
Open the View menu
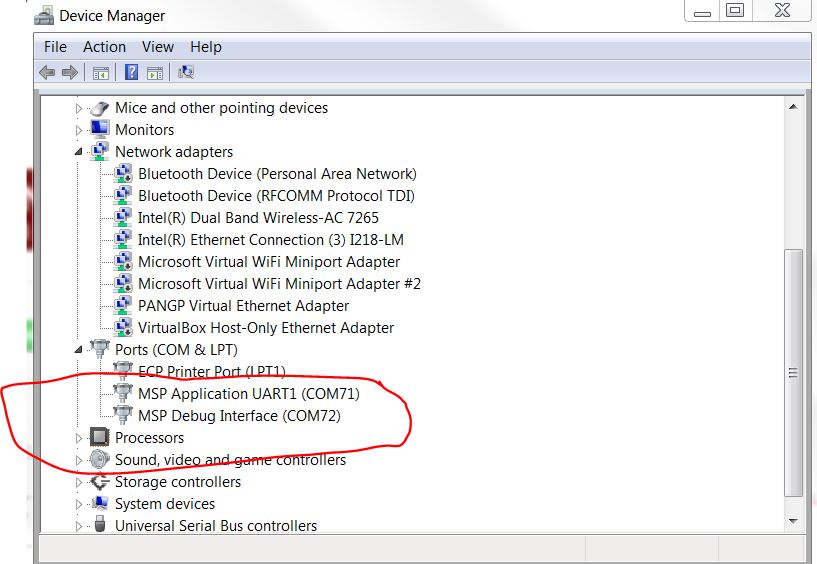[x=158, y=47]
